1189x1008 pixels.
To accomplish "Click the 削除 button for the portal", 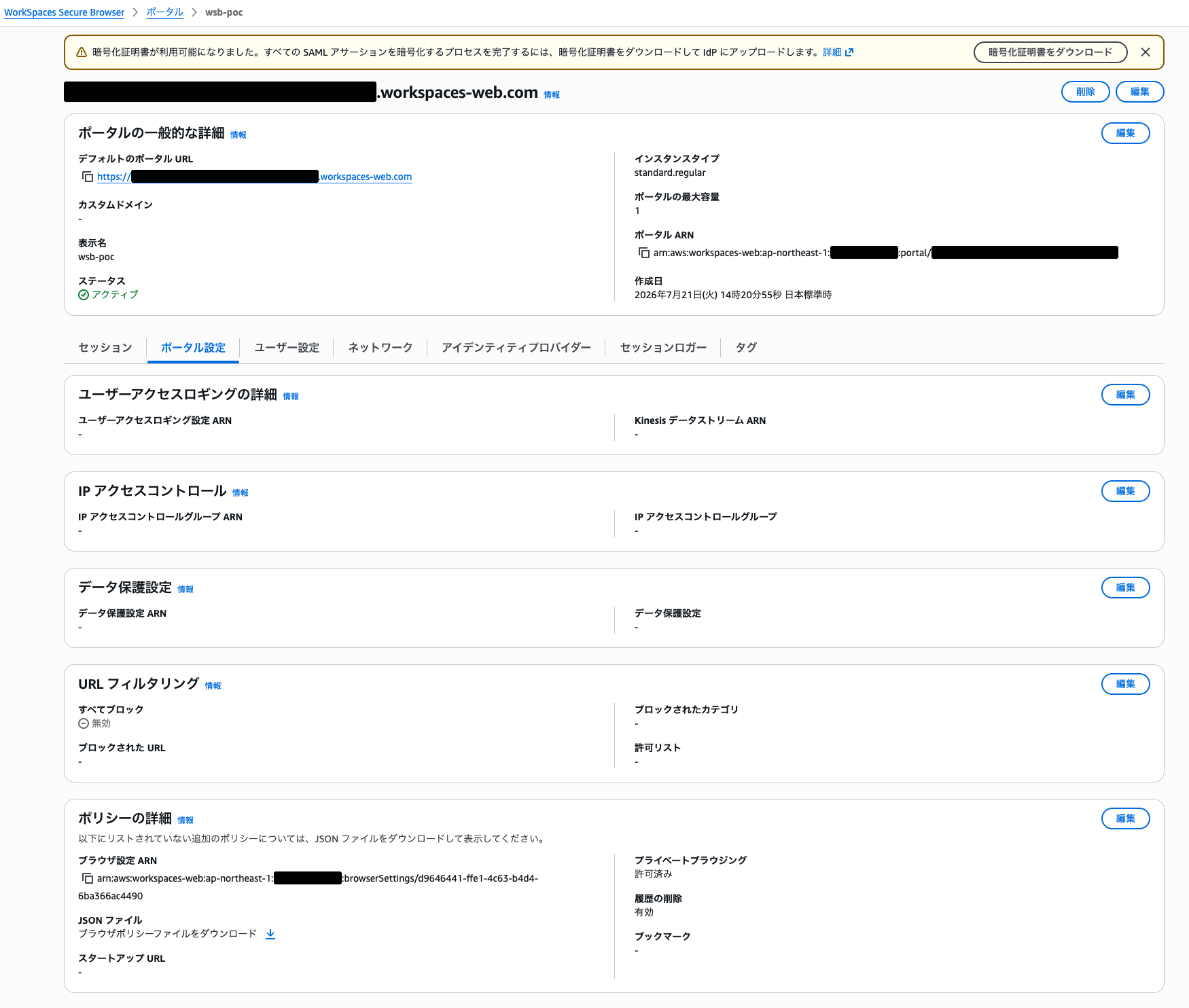I will point(1086,92).
